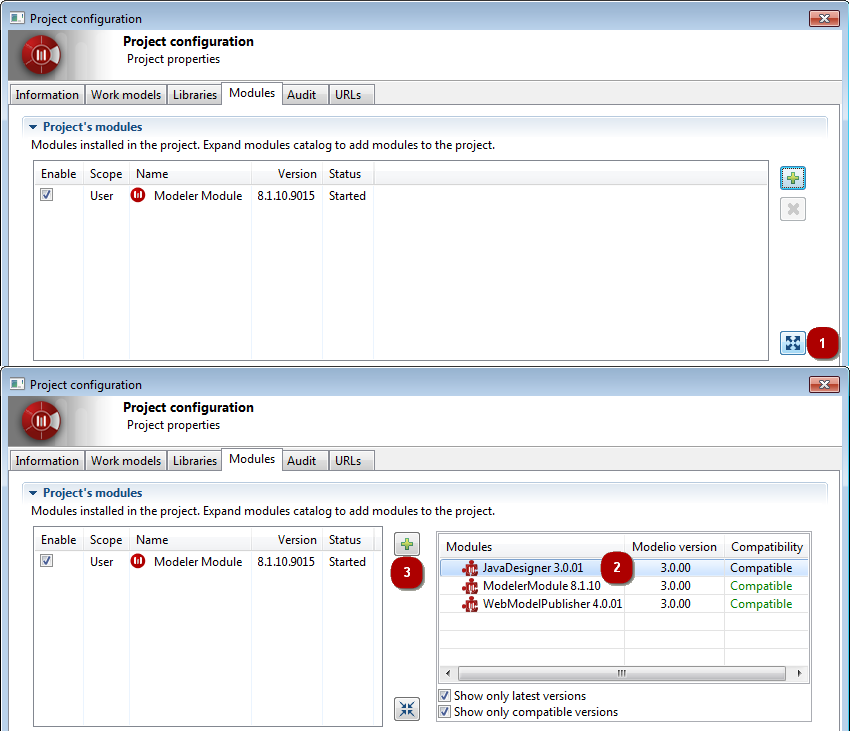Close the lower Project configuration window
The image size is (852, 733).
[x=825, y=385]
